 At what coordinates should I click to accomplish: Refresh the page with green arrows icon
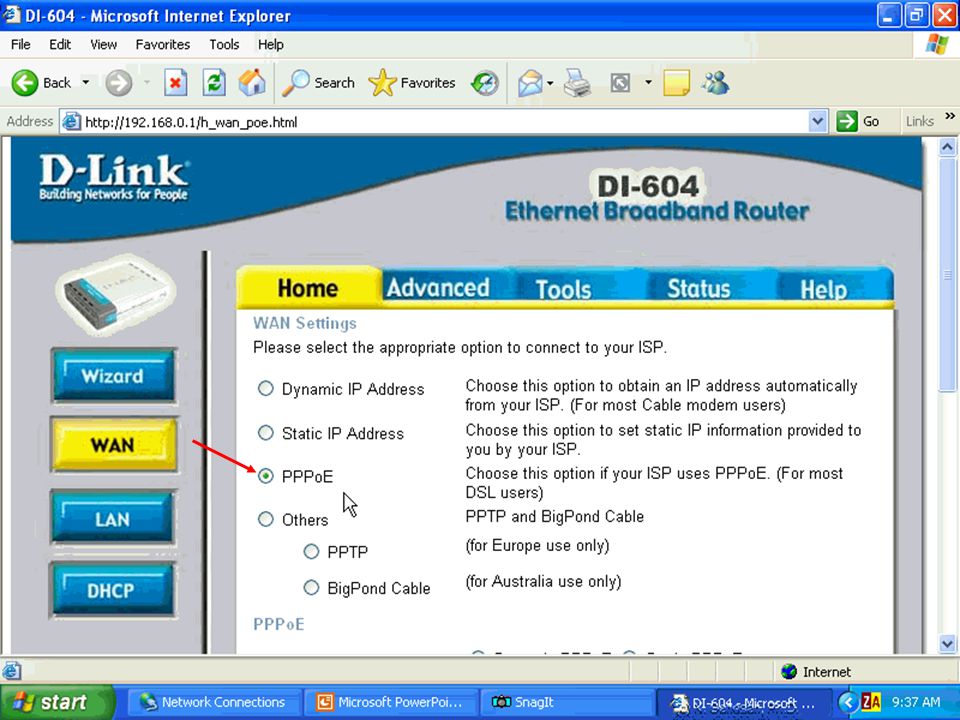click(214, 83)
